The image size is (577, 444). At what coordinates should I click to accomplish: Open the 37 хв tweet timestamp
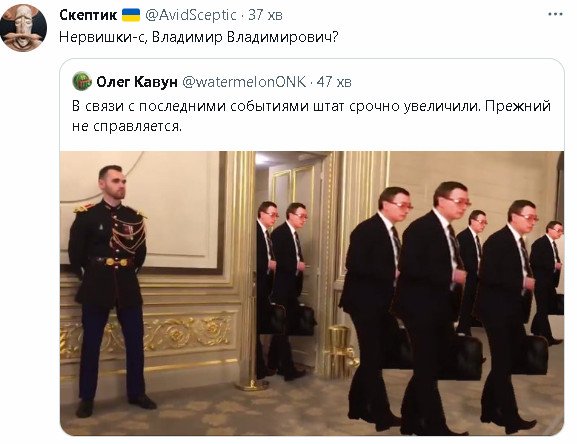[265, 15]
